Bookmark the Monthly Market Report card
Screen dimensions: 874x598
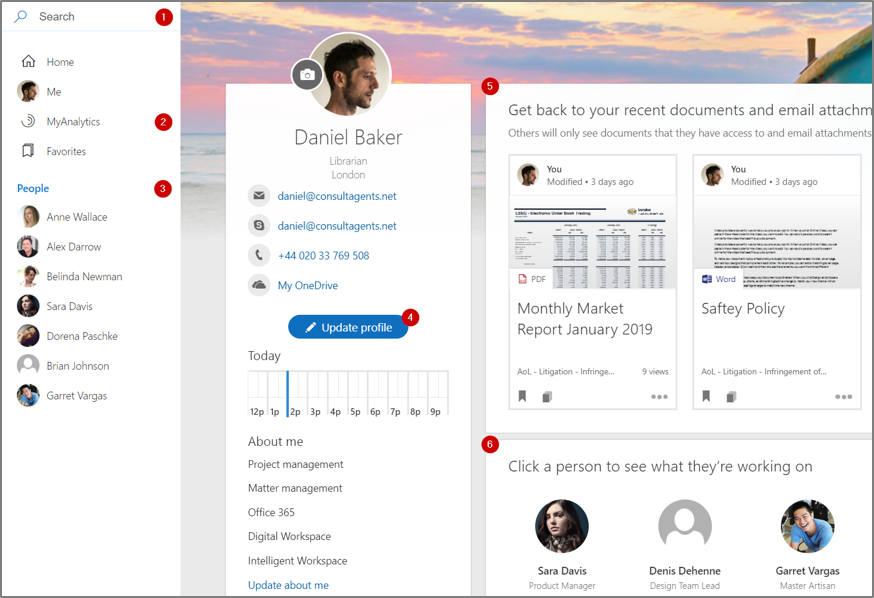click(x=523, y=397)
